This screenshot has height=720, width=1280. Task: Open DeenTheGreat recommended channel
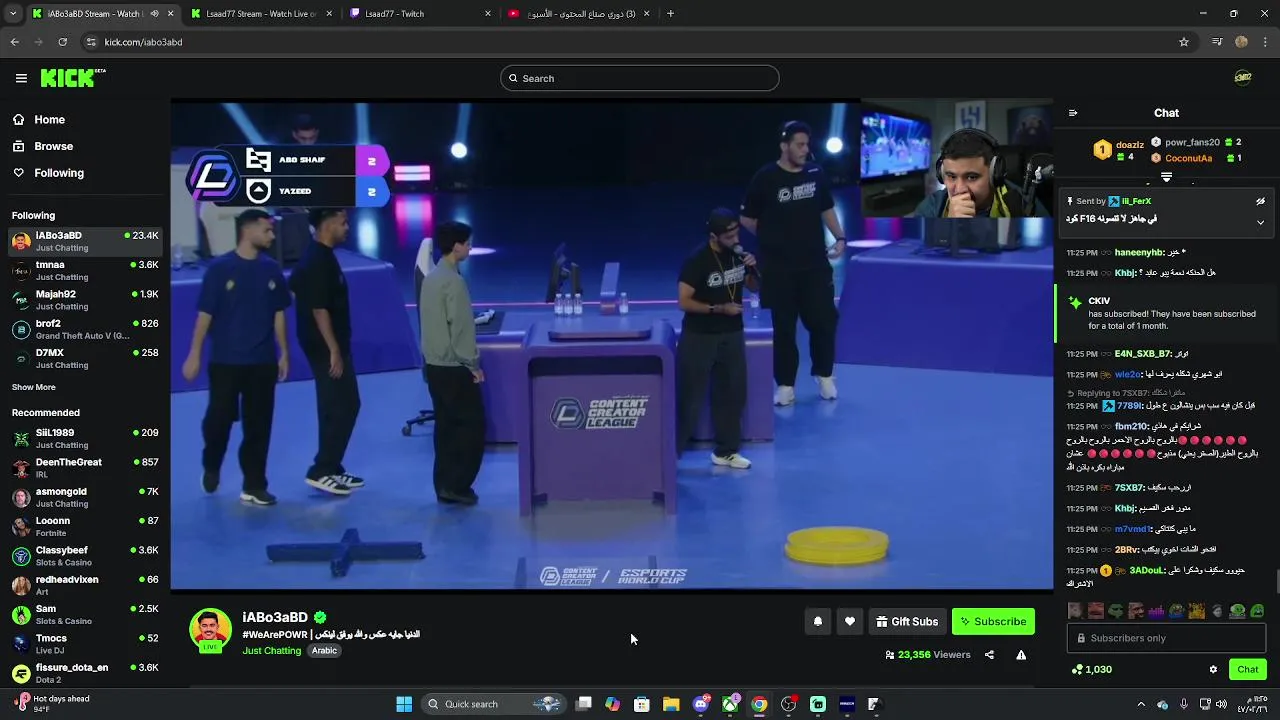pos(85,468)
